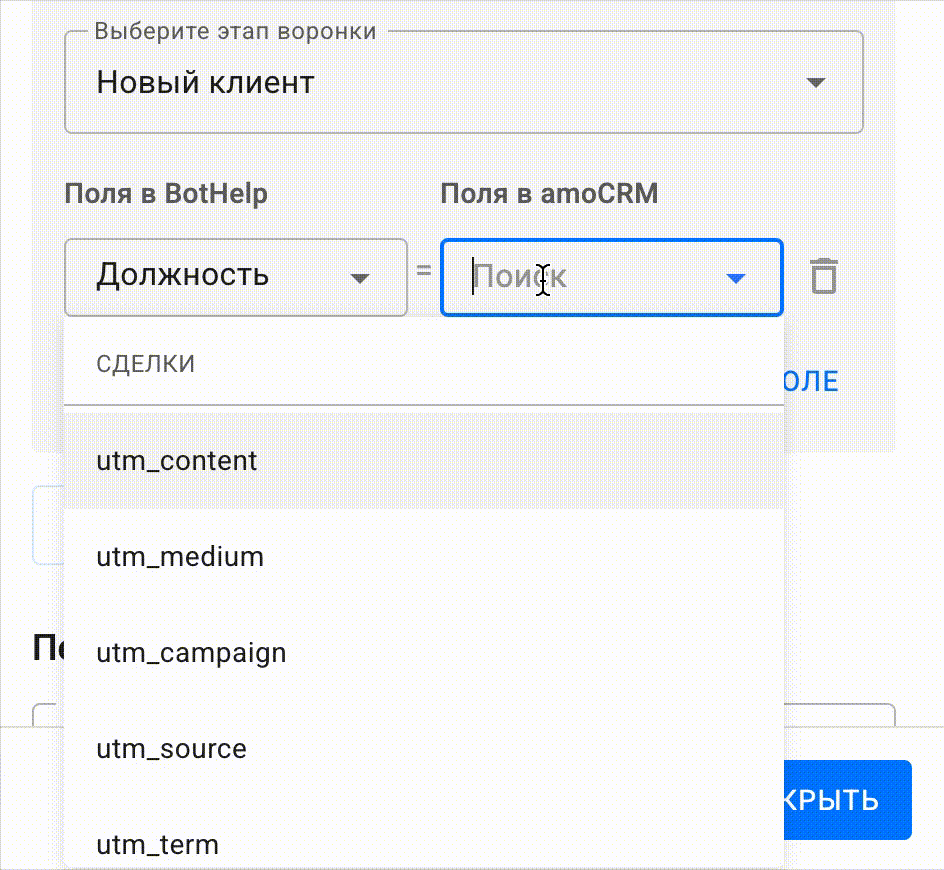Click the partially hidden button left of list
The height and width of the screenshot is (870, 944).
pyautogui.click(x=47, y=525)
